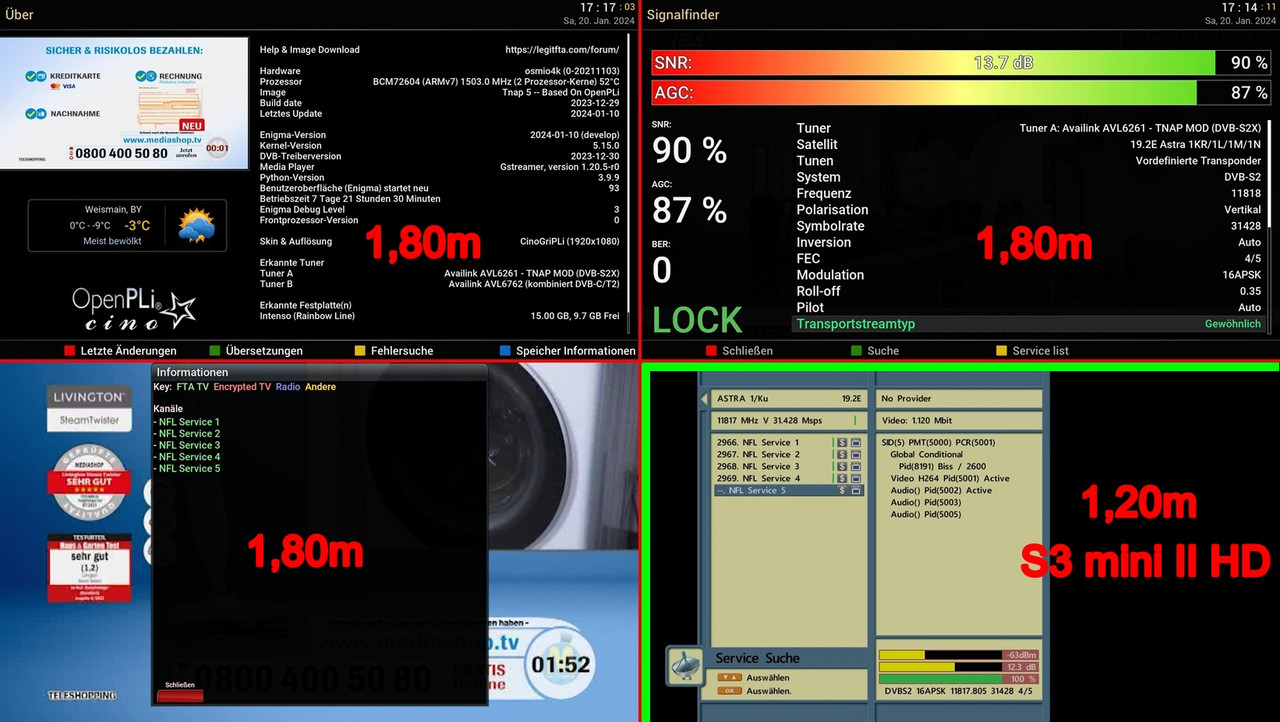Click 'Pid(8191) Biss / 2600' line

[x=941, y=466]
